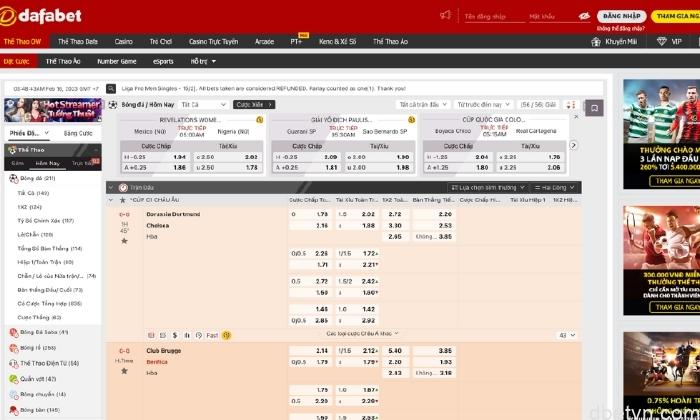Switch to the eSports sub-tab
Viewport: 700px width, 420px height.
163,61
